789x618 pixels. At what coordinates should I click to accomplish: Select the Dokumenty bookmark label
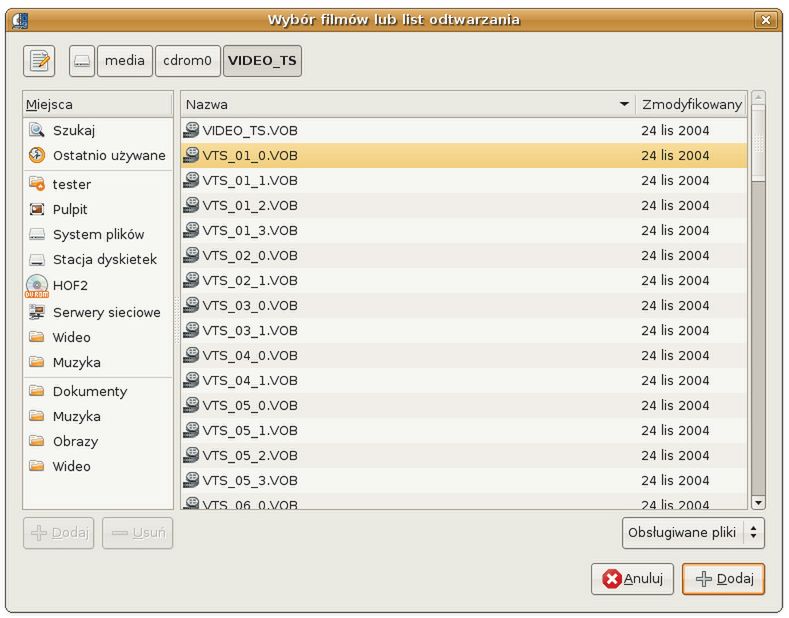[x=90, y=391]
